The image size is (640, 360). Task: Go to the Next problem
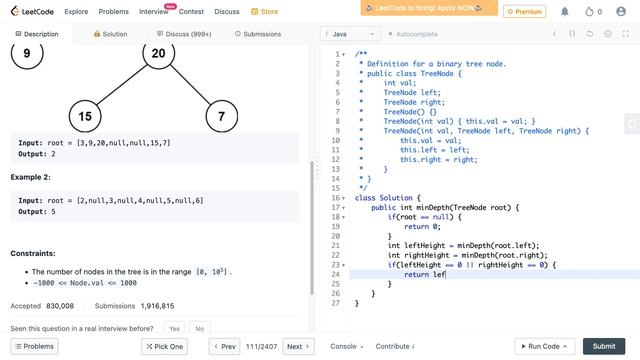click(x=298, y=346)
